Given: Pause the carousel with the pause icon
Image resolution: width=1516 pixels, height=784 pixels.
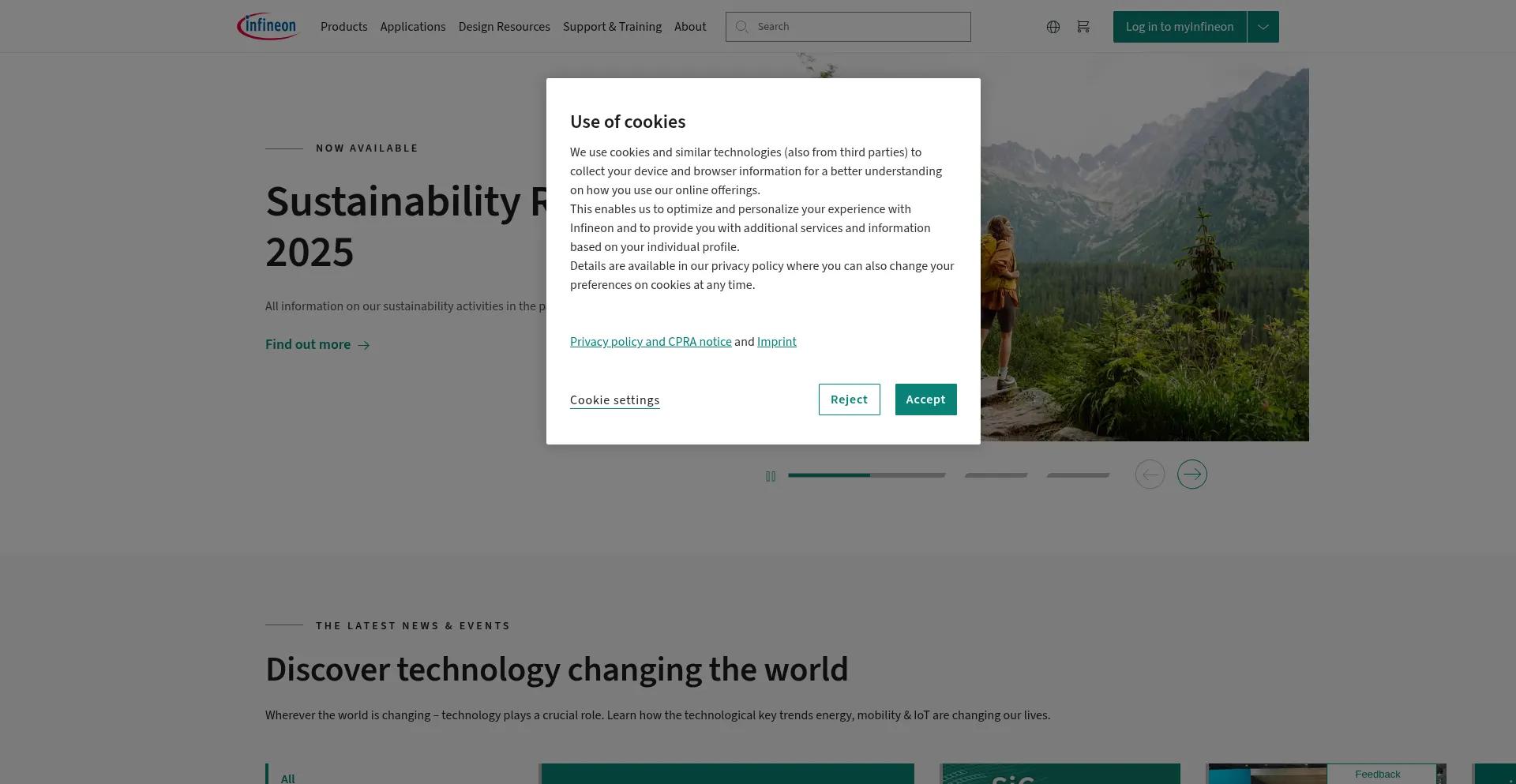Looking at the screenshot, I should pos(771,475).
